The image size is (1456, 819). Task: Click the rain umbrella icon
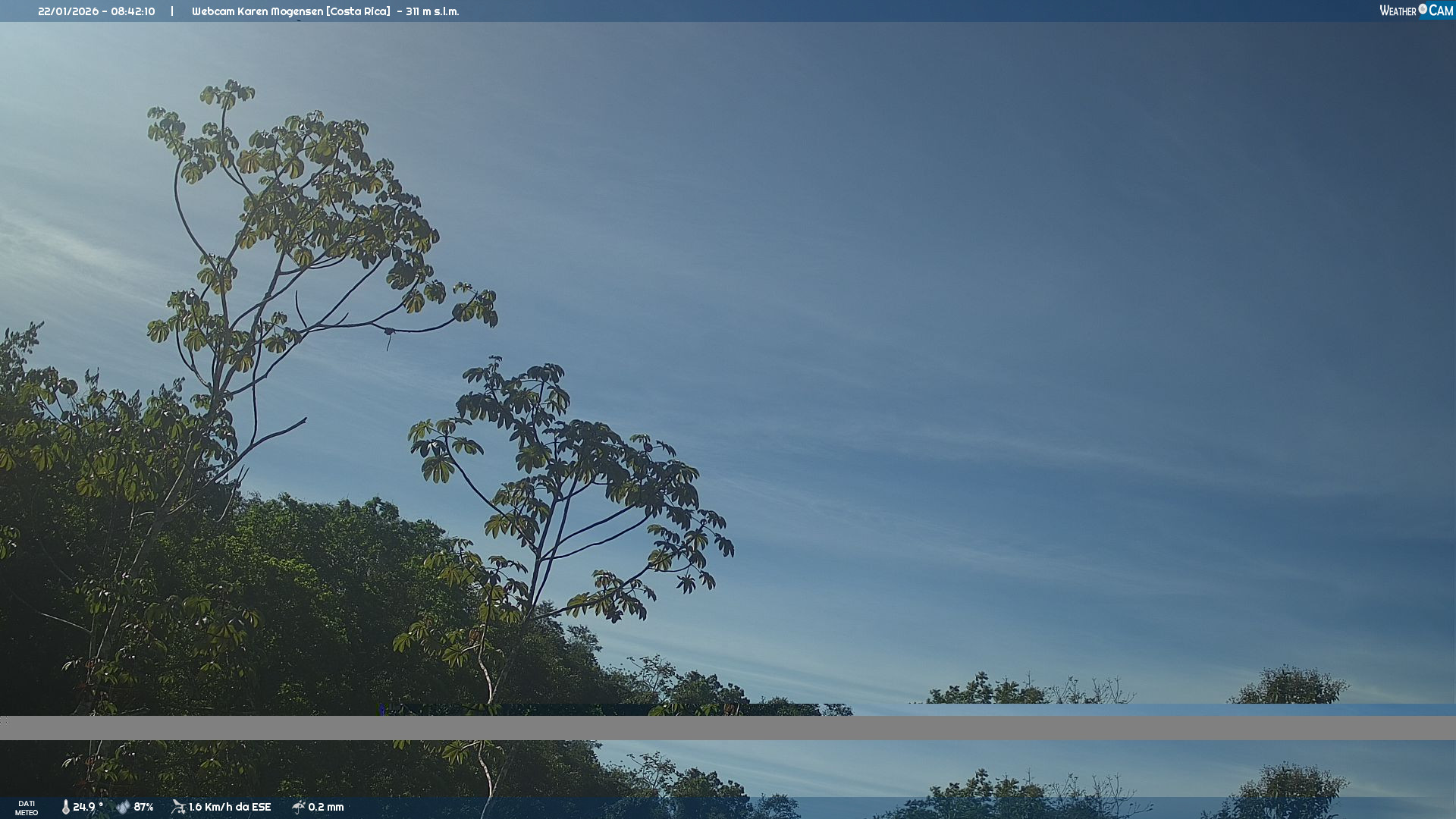[x=298, y=807]
